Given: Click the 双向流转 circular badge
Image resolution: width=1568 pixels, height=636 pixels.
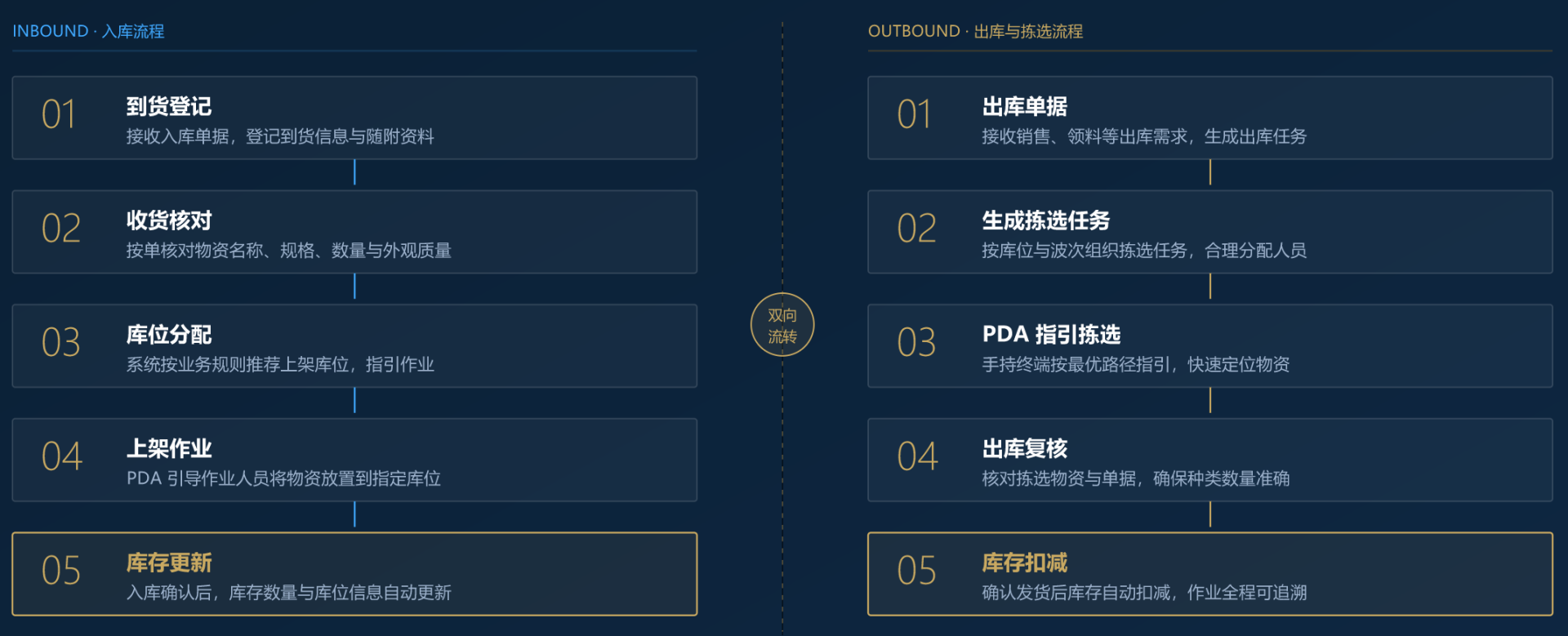Looking at the screenshot, I should click(x=782, y=325).
